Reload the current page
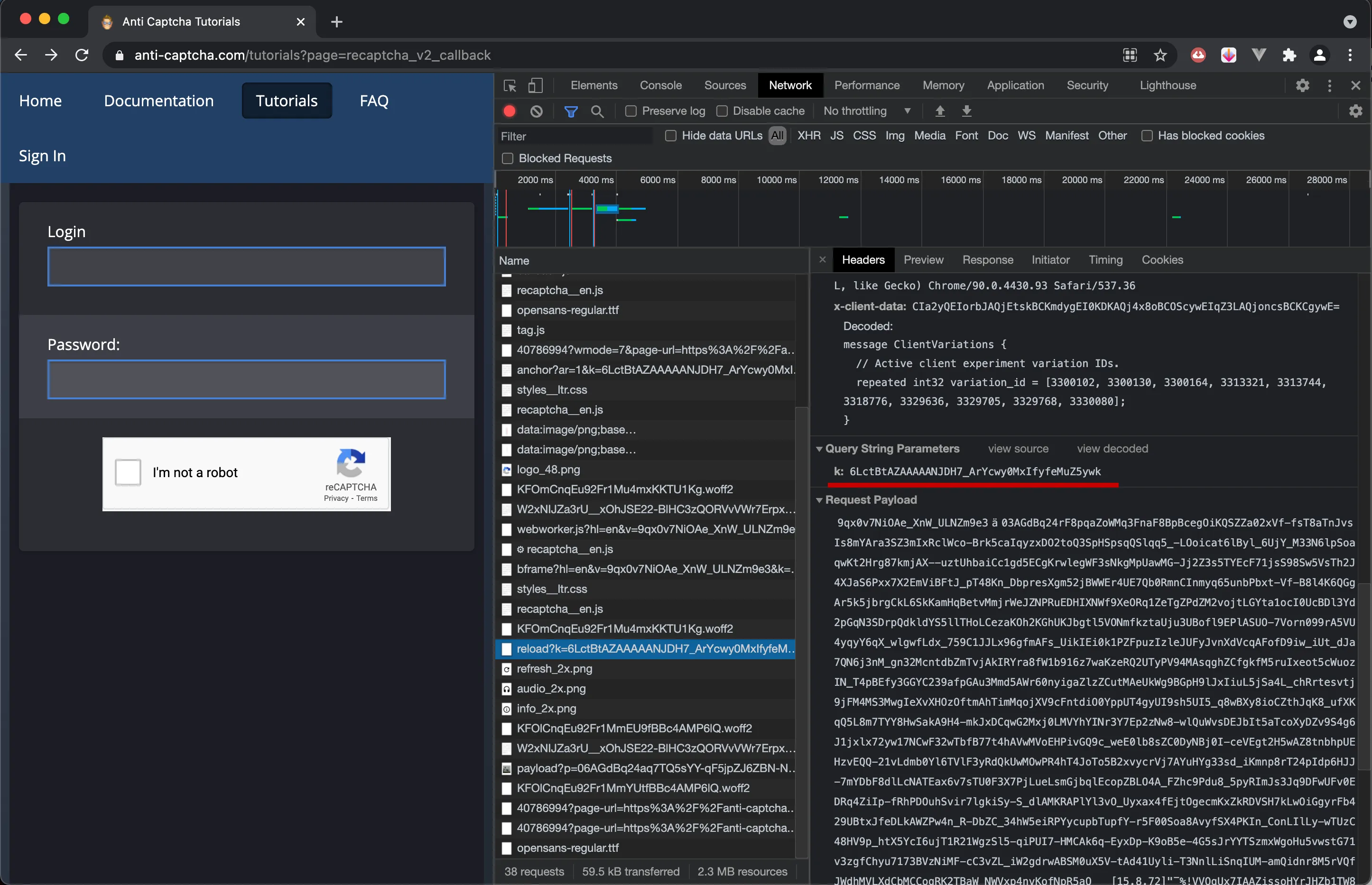Image resolution: width=1372 pixels, height=885 pixels. coord(82,55)
